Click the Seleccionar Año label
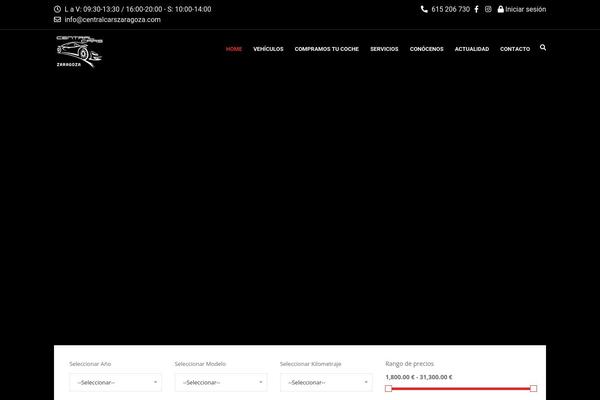The height and width of the screenshot is (400, 600). point(90,364)
